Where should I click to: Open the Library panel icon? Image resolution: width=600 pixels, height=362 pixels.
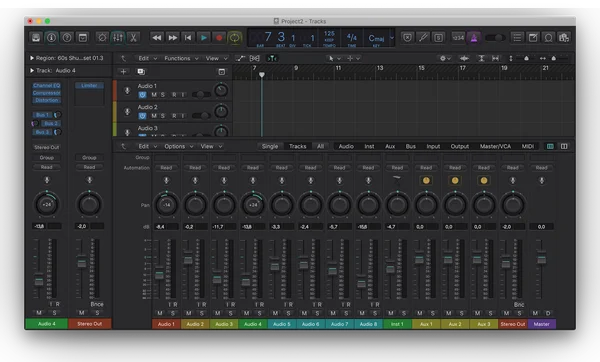[36, 38]
